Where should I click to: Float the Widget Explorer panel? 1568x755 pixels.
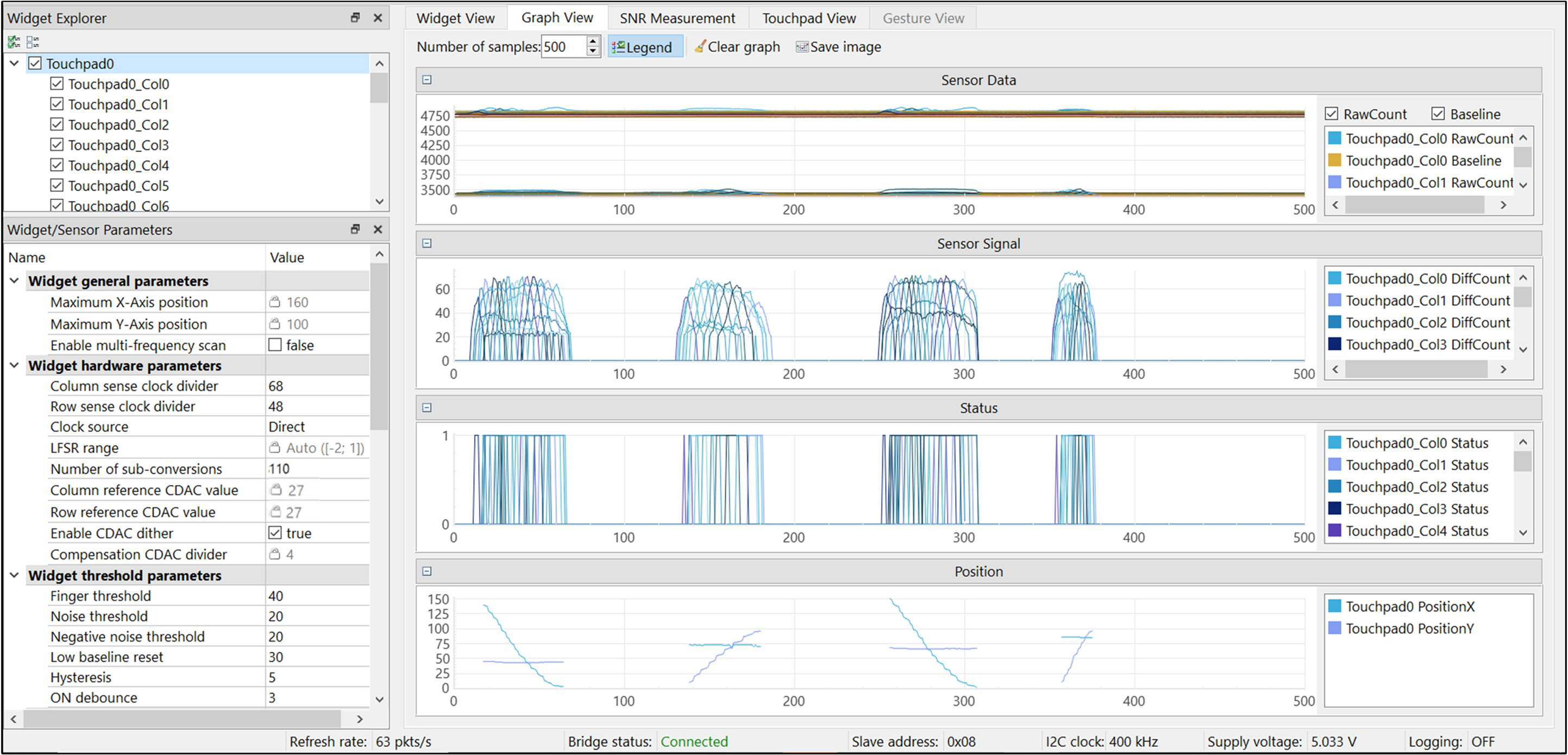pos(355,17)
